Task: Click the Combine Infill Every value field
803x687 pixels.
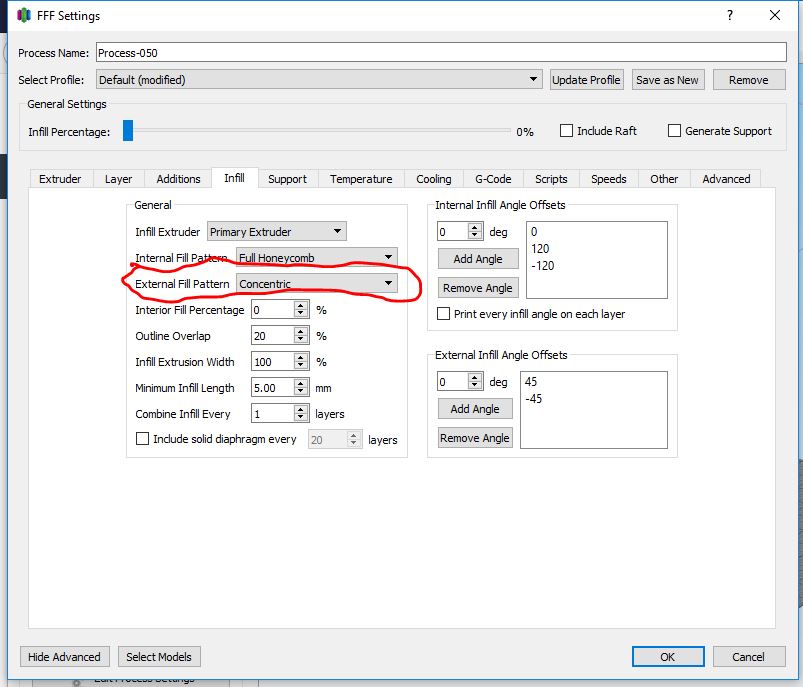Action: 272,413
